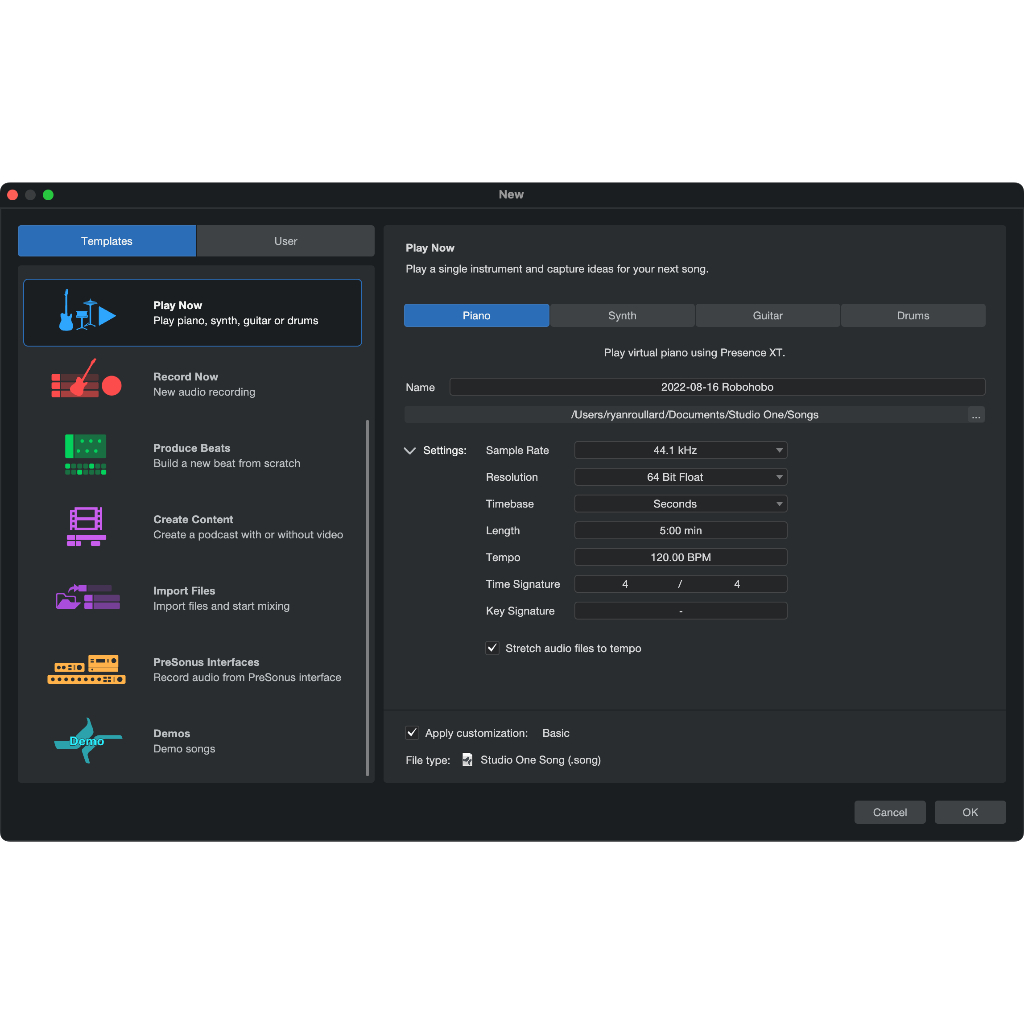
Task: Select the Drums instrument tab
Action: (x=913, y=316)
